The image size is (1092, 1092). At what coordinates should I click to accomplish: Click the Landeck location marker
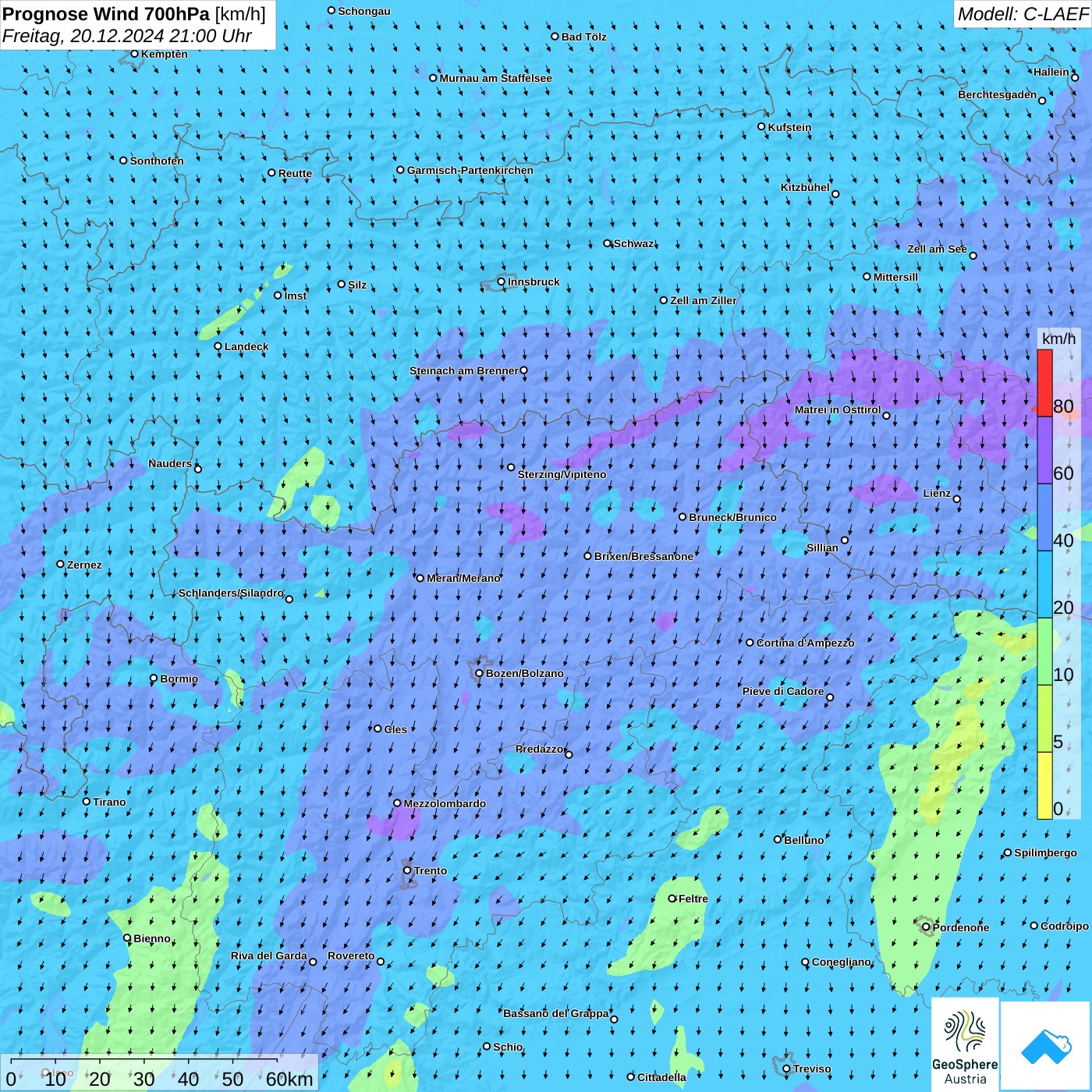click(218, 346)
